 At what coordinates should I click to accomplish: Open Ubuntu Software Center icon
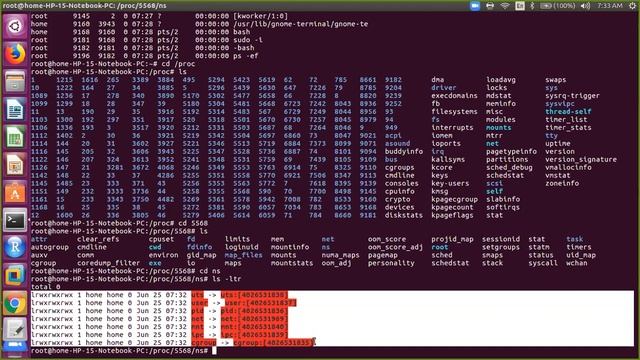pyautogui.click(x=15, y=193)
